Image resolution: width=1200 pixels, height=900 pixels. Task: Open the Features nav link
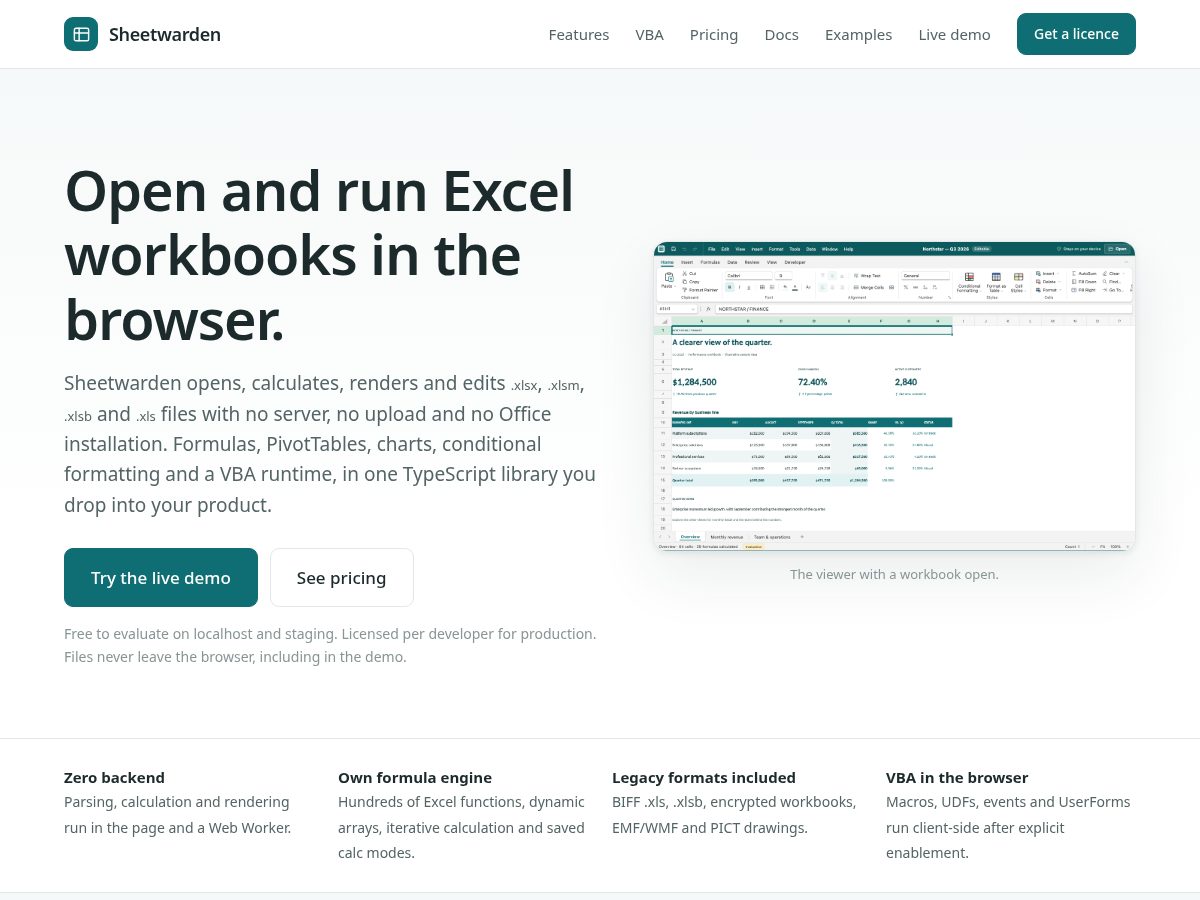[x=578, y=34]
